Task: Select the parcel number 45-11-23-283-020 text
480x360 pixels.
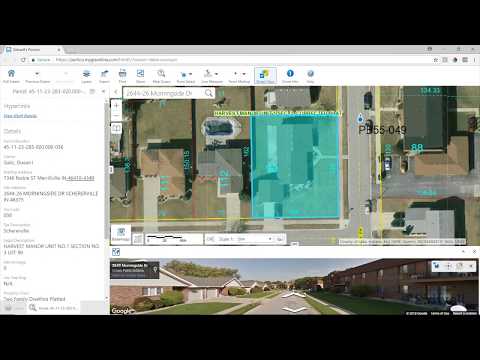Action: coord(33,147)
